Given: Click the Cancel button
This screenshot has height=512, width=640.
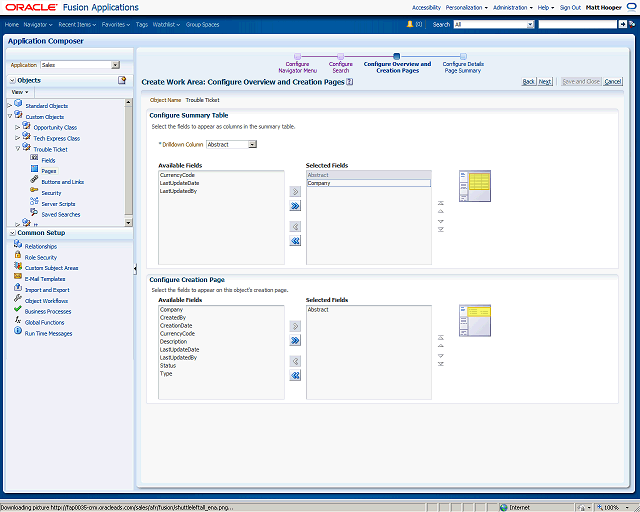Looking at the screenshot, I should tap(613, 82).
